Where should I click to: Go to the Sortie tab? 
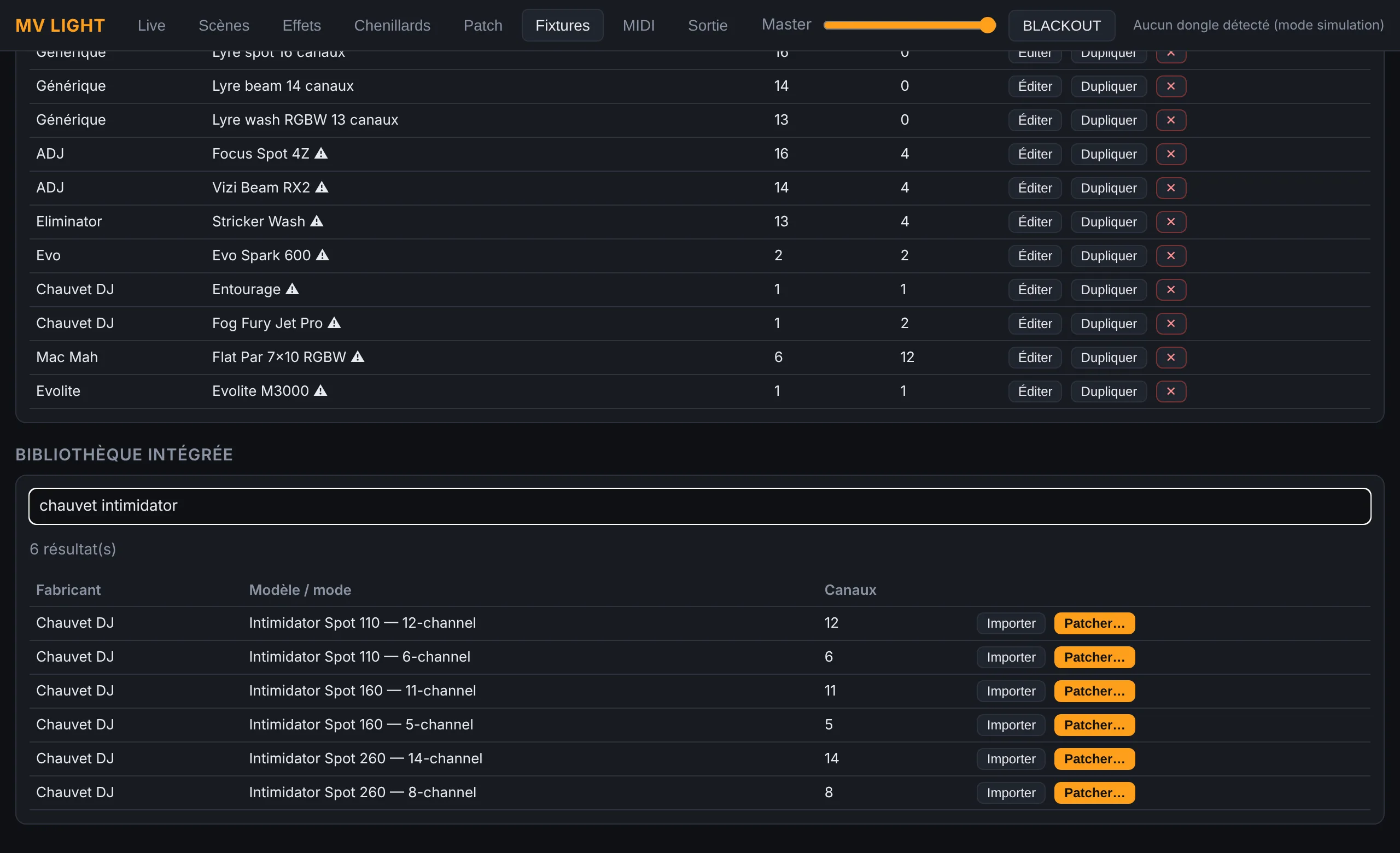(708, 26)
